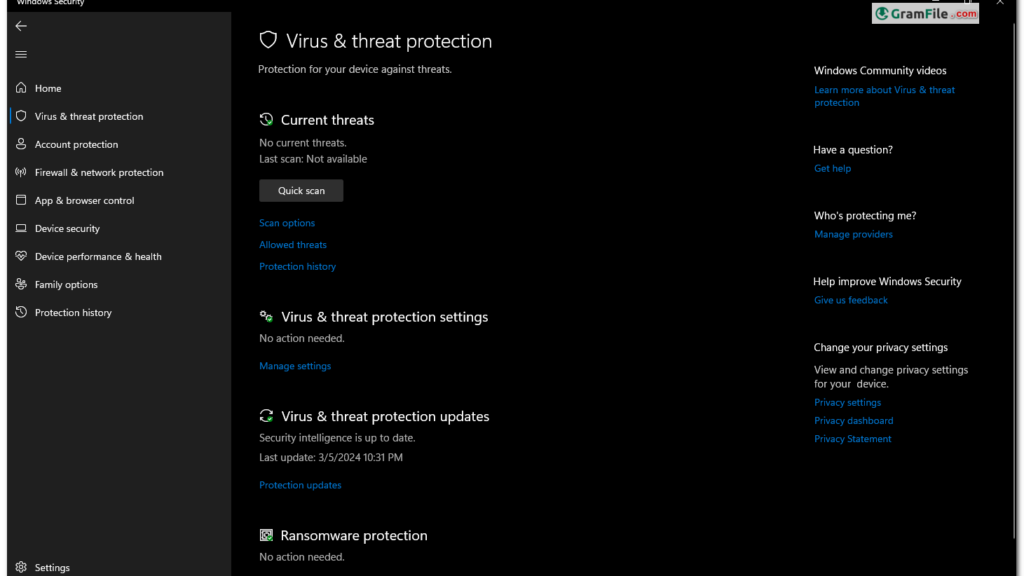
Task: Click the Home house icon
Action: pyautogui.click(x=21, y=88)
